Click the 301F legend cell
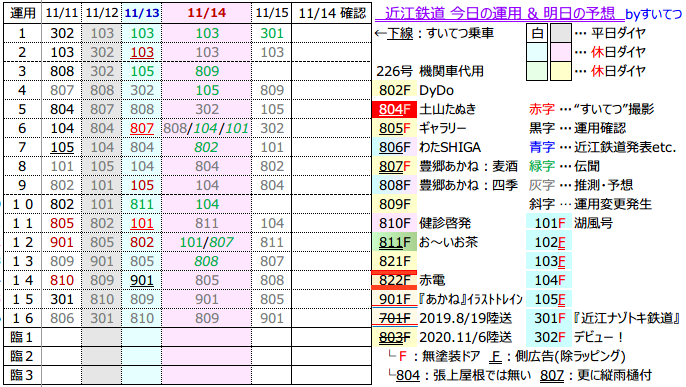Viewport: 686px width, 387px height. [549, 318]
